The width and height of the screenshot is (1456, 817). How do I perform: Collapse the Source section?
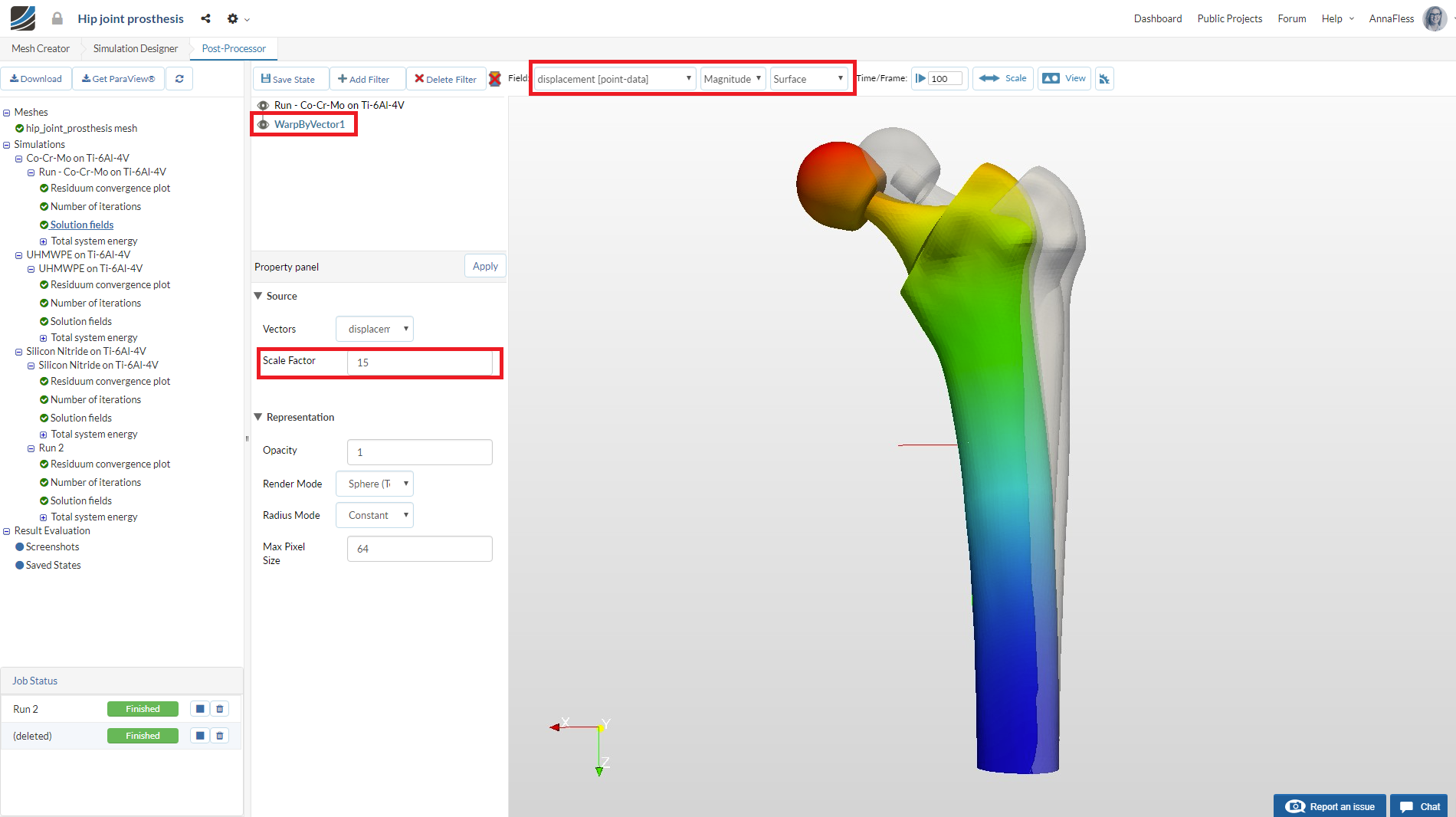coord(258,296)
